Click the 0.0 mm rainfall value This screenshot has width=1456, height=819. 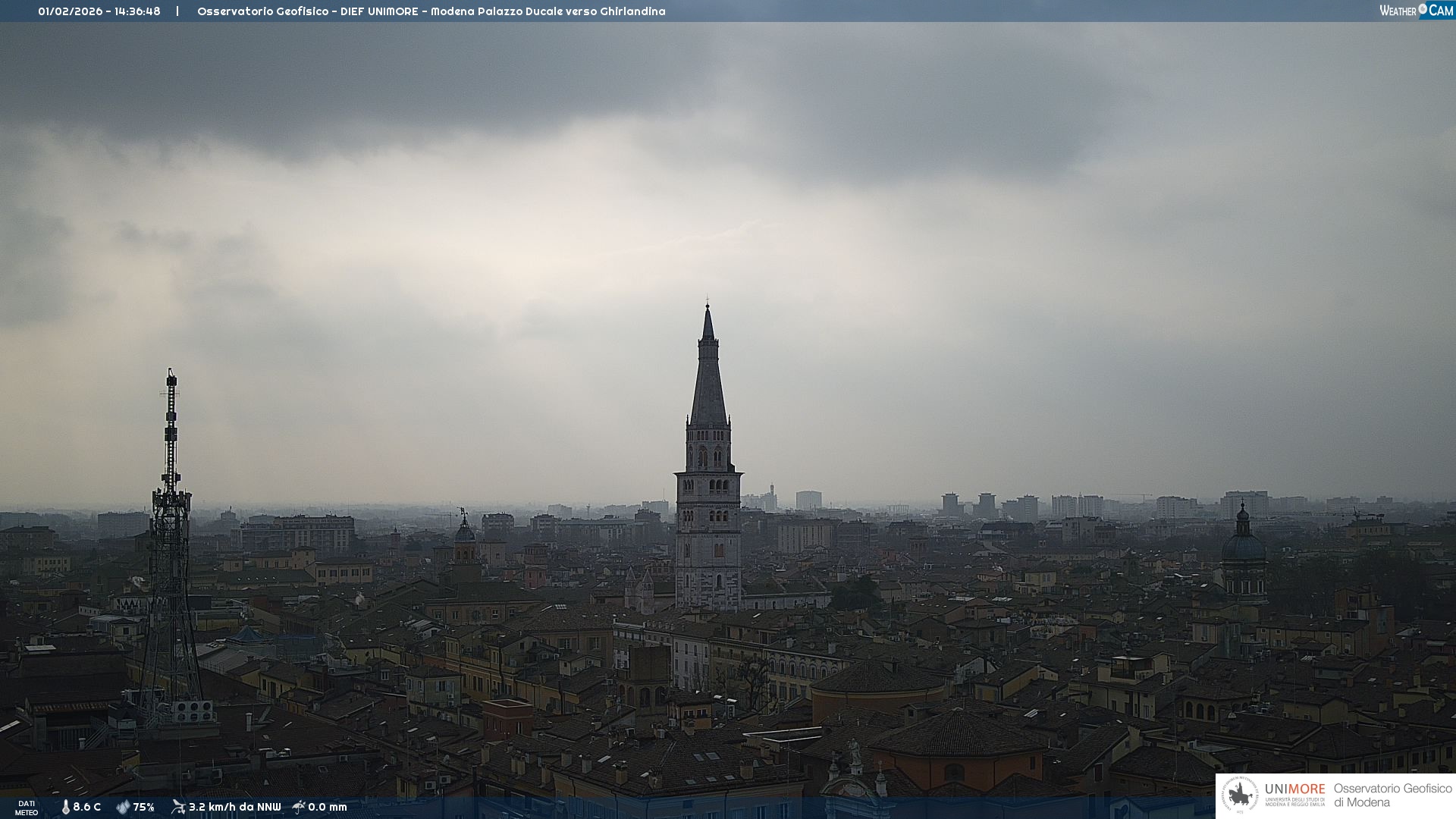[x=328, y=807]
